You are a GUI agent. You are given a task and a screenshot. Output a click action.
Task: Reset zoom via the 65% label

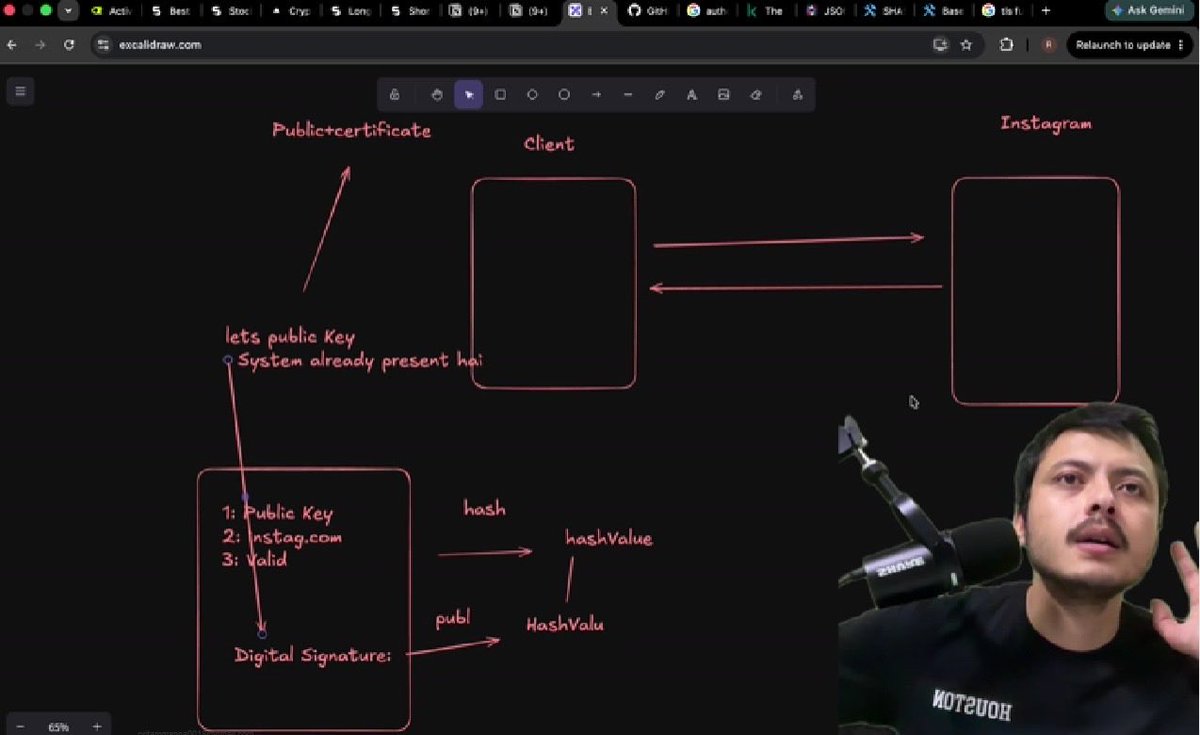click(x=58, y=727)
